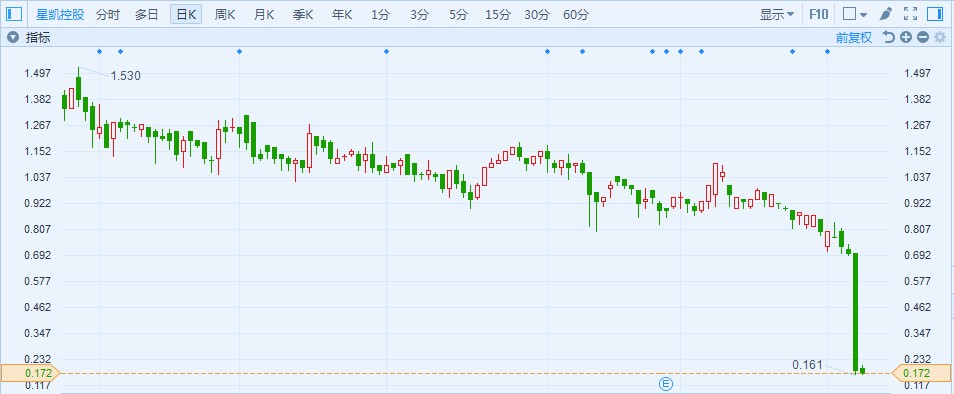Screen dimensions: 954x394
Task: Reset the chart with the undo arrow icon
Action: [x=889, y=38]
